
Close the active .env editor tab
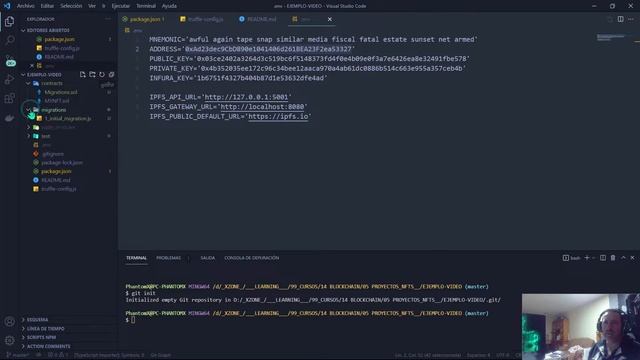(x=329, y=19)
